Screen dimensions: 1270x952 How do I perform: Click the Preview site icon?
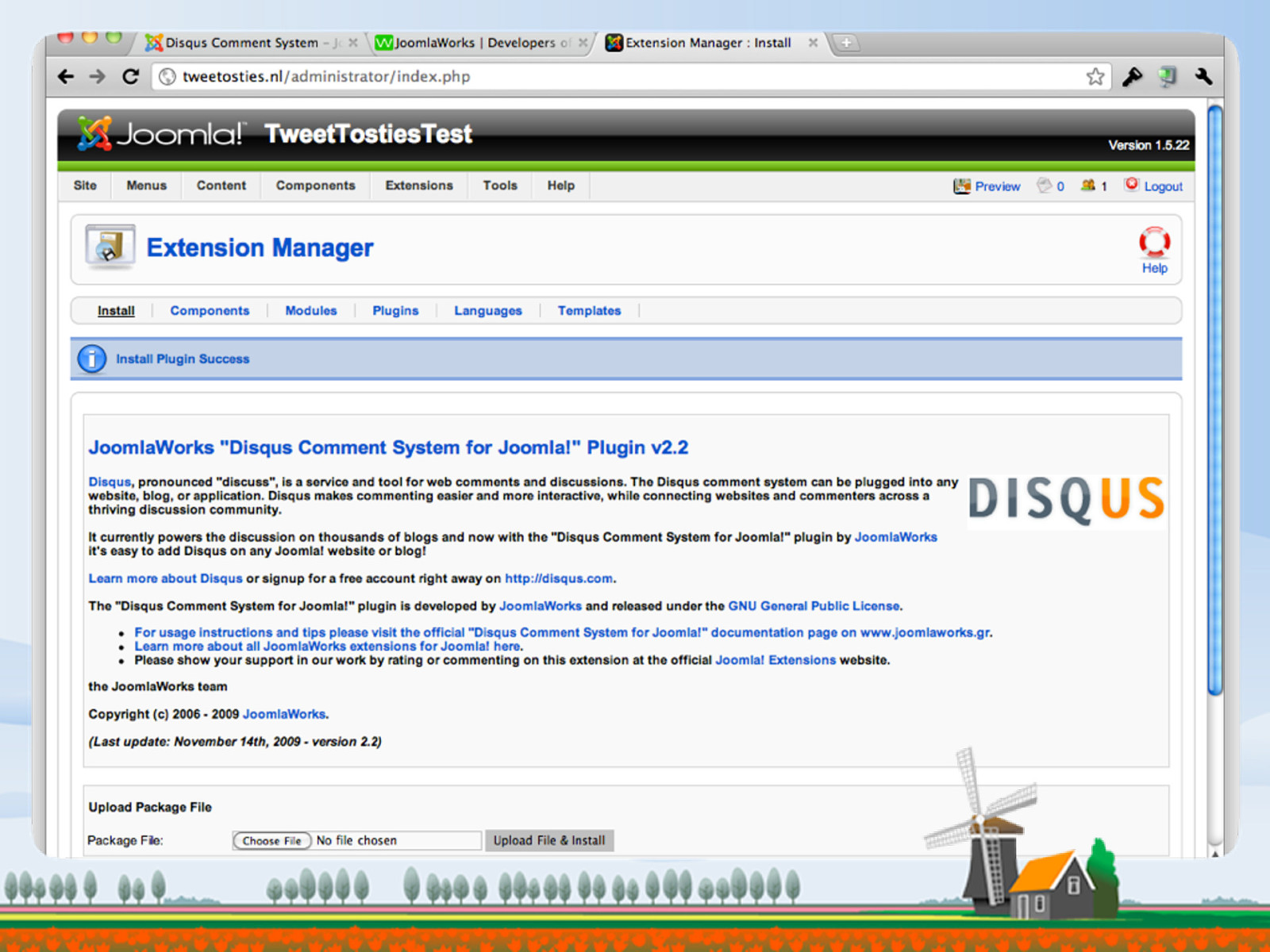pyautogui.click(x=962, y=186)
